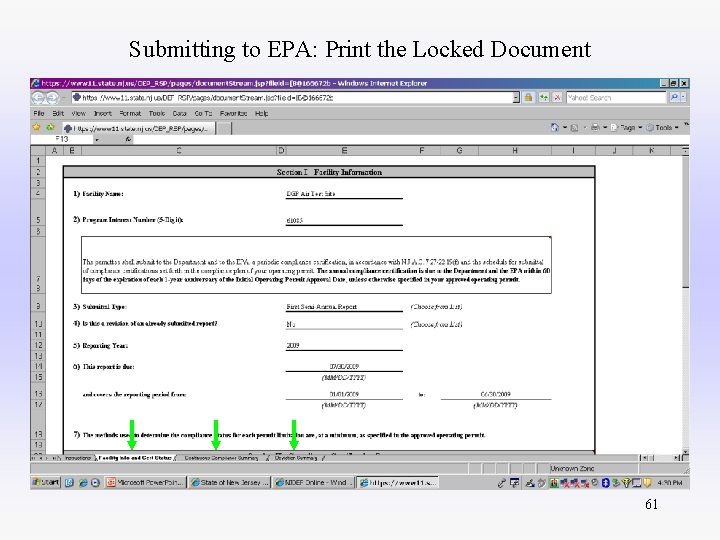The image size is (720, 540).
Task: Switch to the Instructions sheet tab
Action: (x=78, y=458)
